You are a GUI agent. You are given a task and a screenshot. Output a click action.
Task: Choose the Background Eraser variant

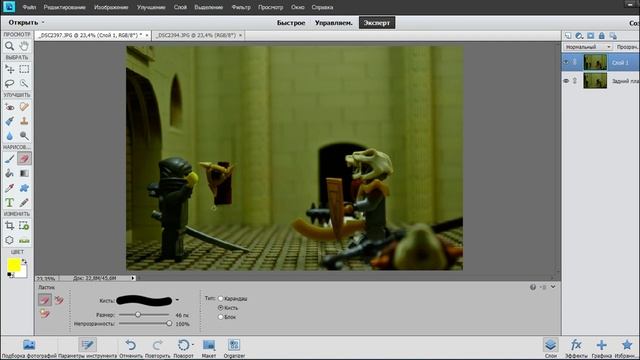click(59, 300)
